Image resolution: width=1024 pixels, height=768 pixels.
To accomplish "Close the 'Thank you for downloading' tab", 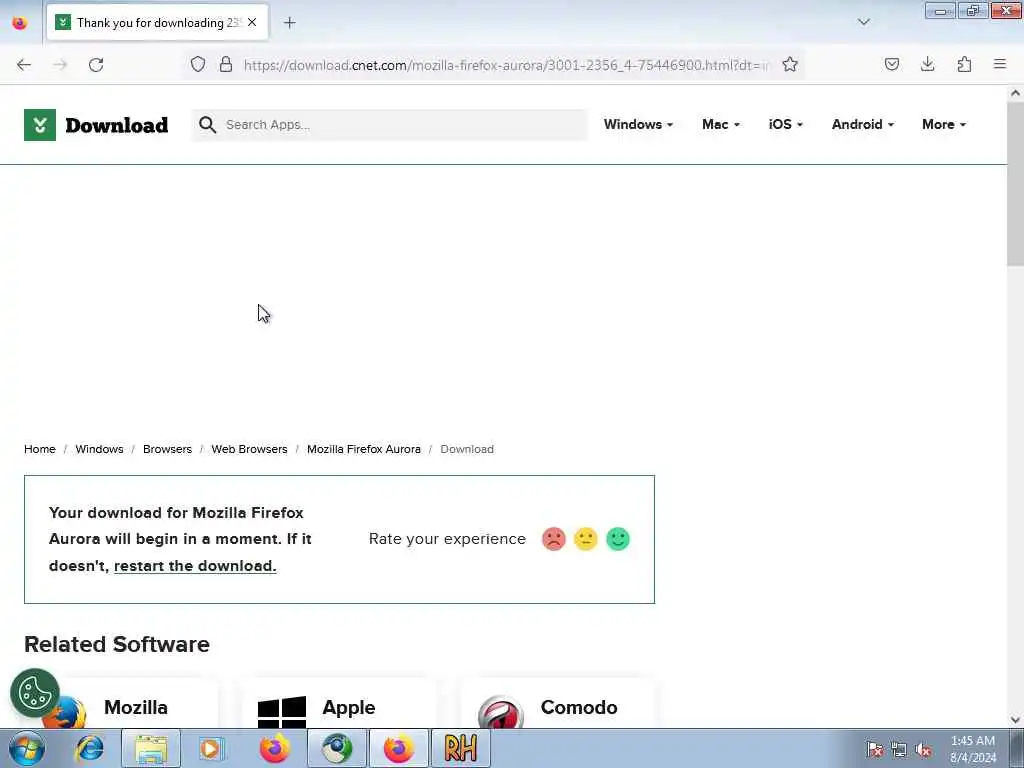I will (252, 22).
